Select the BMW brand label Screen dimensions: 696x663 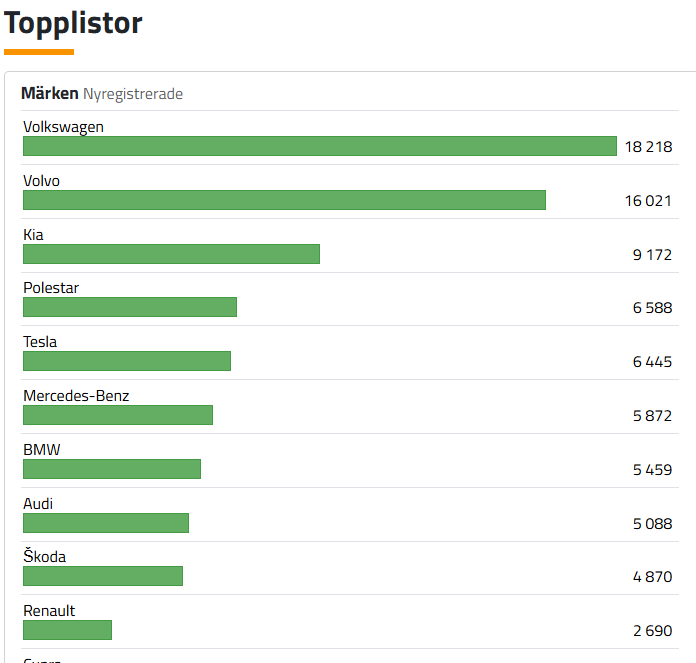click(41, 450)
